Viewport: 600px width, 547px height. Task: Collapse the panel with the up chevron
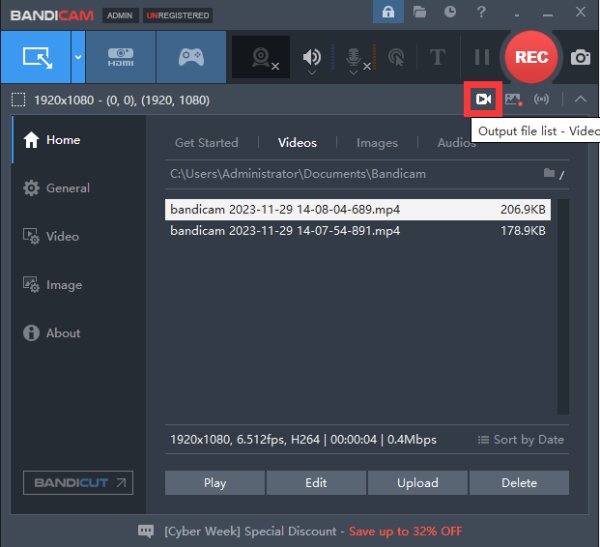[x=580, y=100]
